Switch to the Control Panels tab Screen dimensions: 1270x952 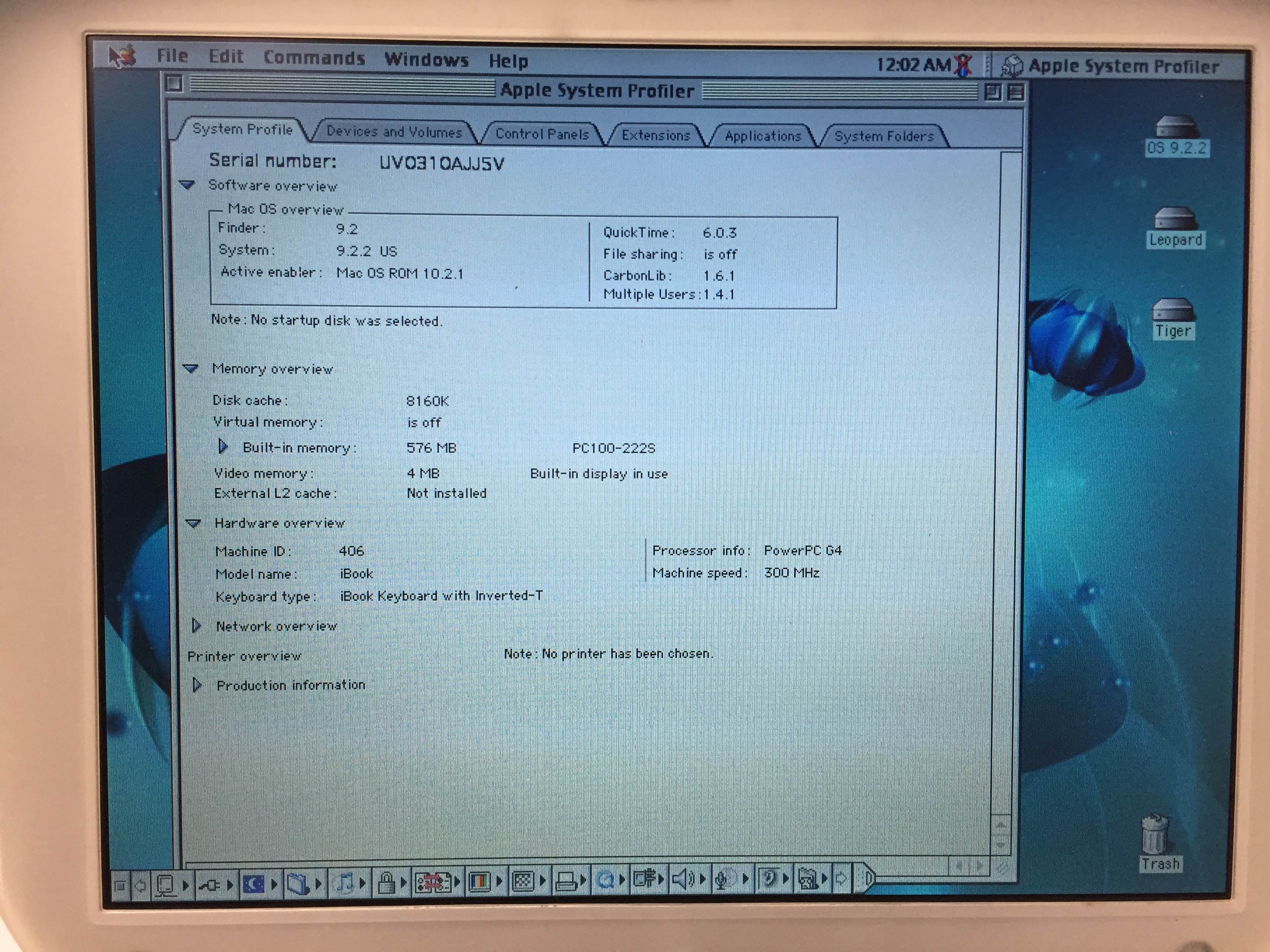coord(542,134)
